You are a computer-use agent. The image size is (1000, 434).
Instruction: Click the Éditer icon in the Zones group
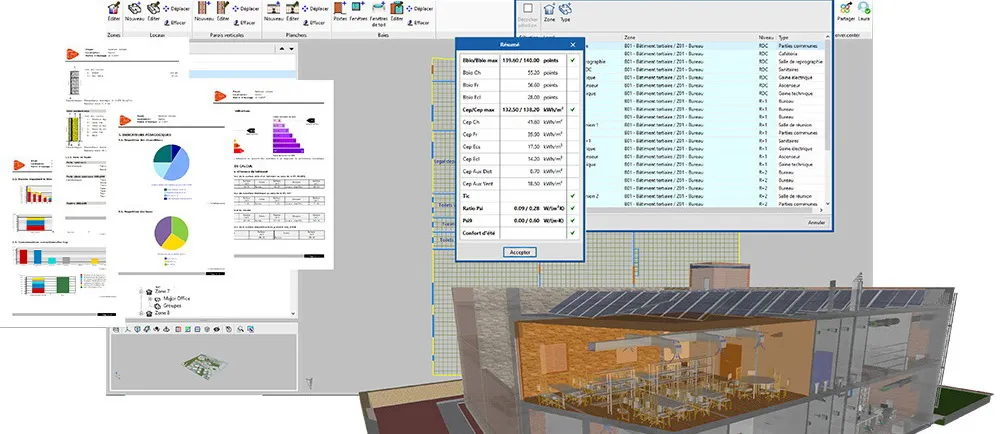click(x=114, y=12)
